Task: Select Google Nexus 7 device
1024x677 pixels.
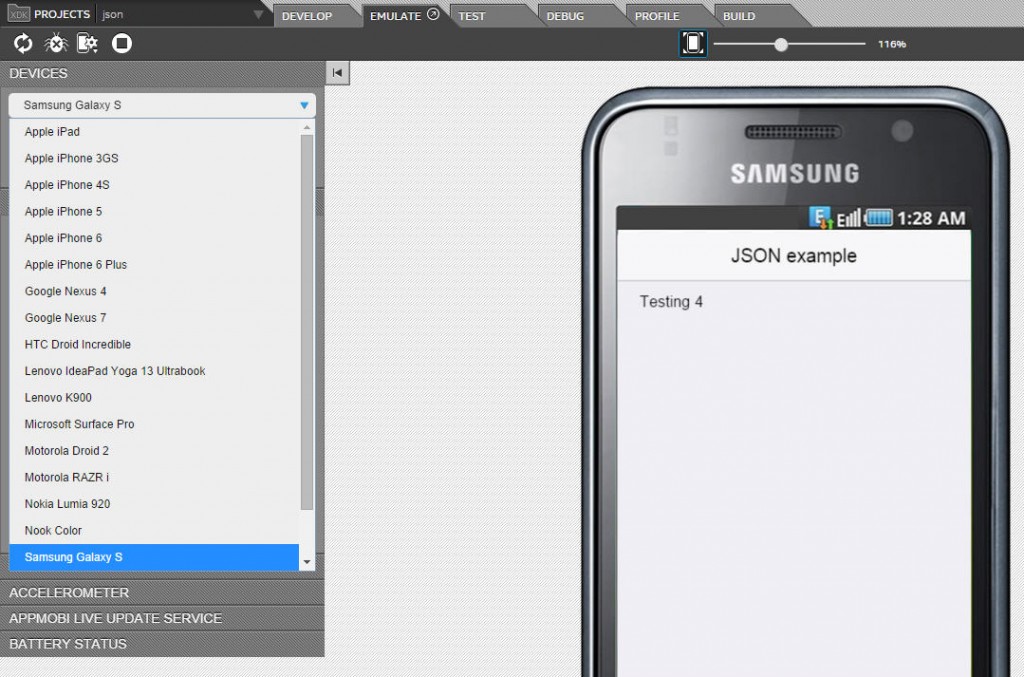Action: coord(154,318)
